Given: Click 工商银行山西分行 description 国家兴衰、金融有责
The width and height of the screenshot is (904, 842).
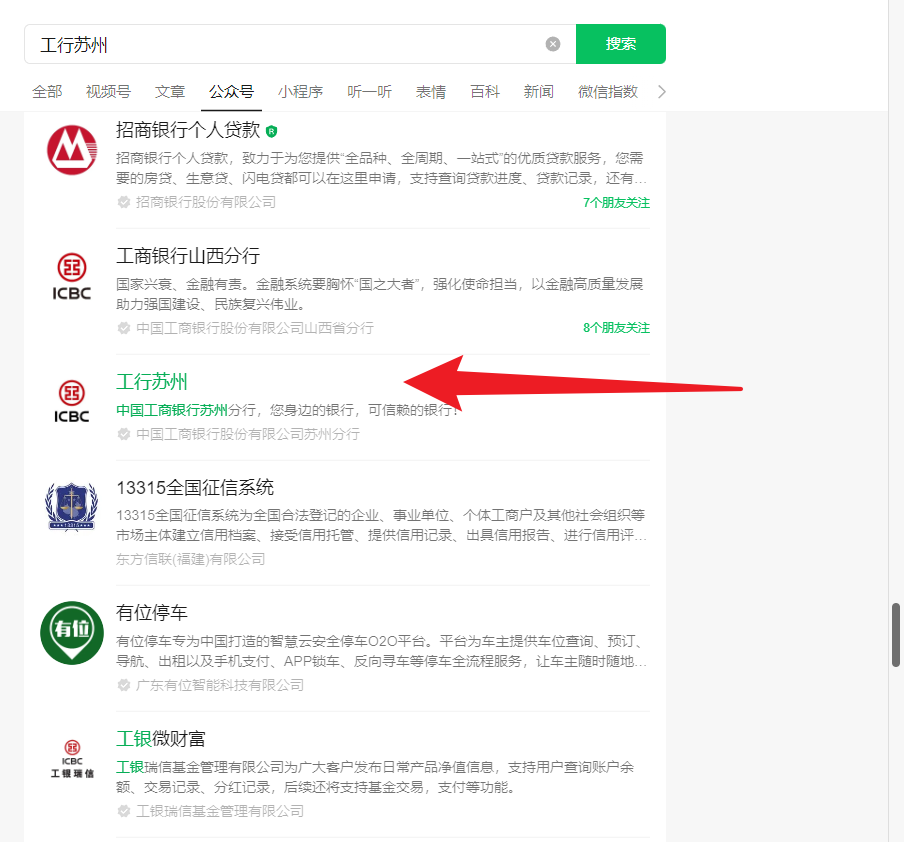Looking at the screenshot, I should tap(379, 294).
